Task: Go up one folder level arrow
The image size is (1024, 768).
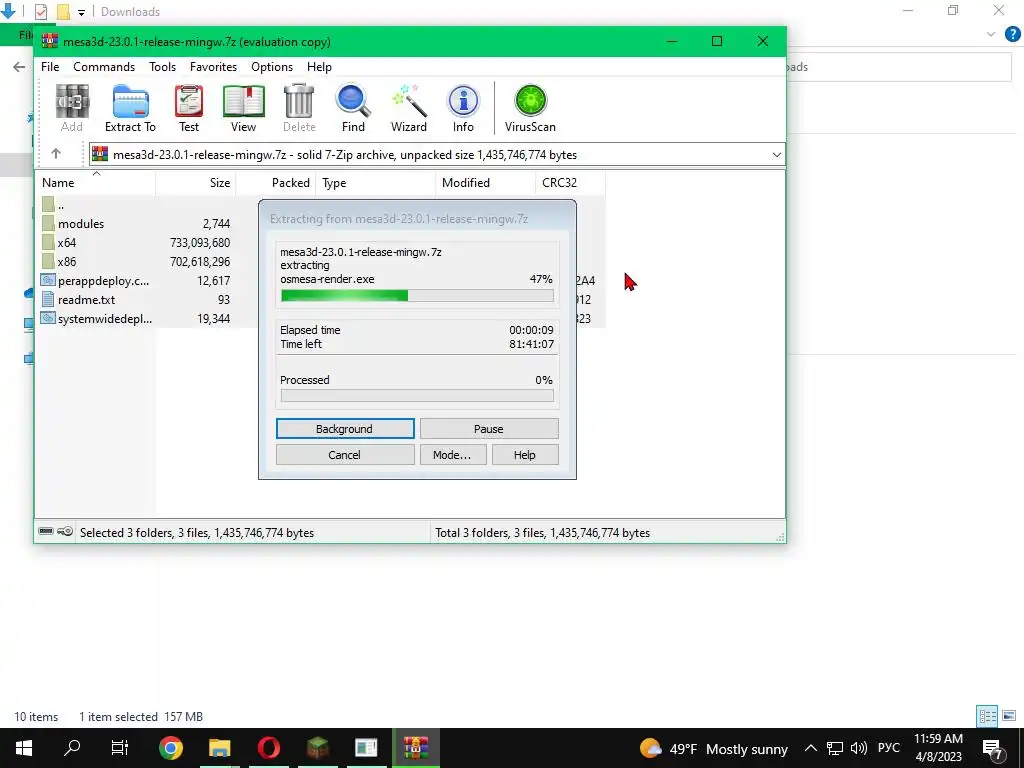Action: pyautogui.click(x=56, y=154)
